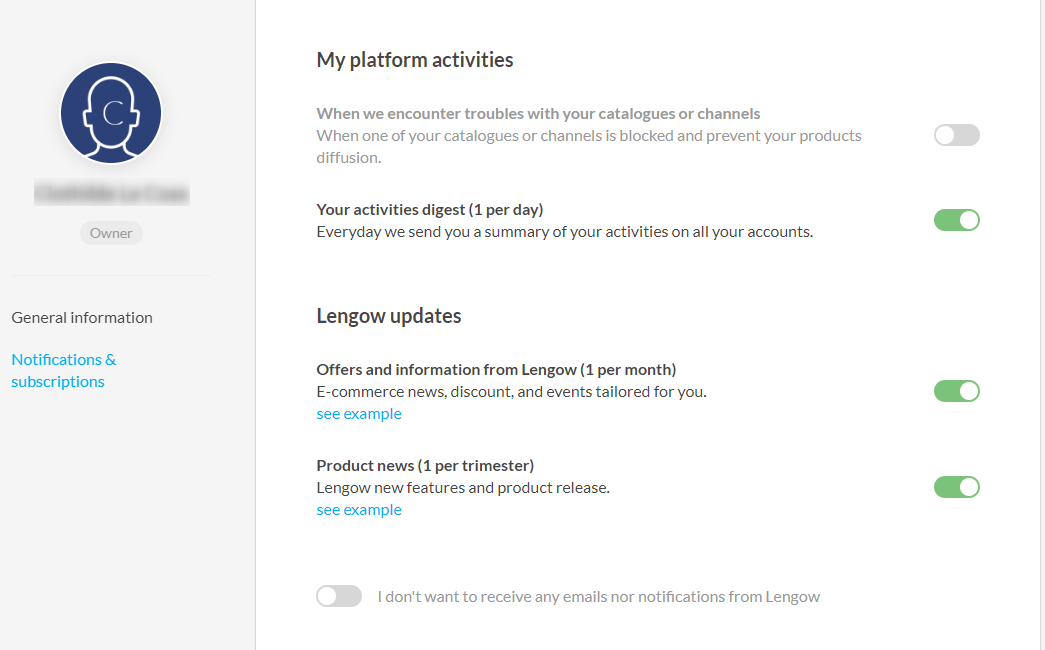Switch off Product news toggle

(956, 487)
